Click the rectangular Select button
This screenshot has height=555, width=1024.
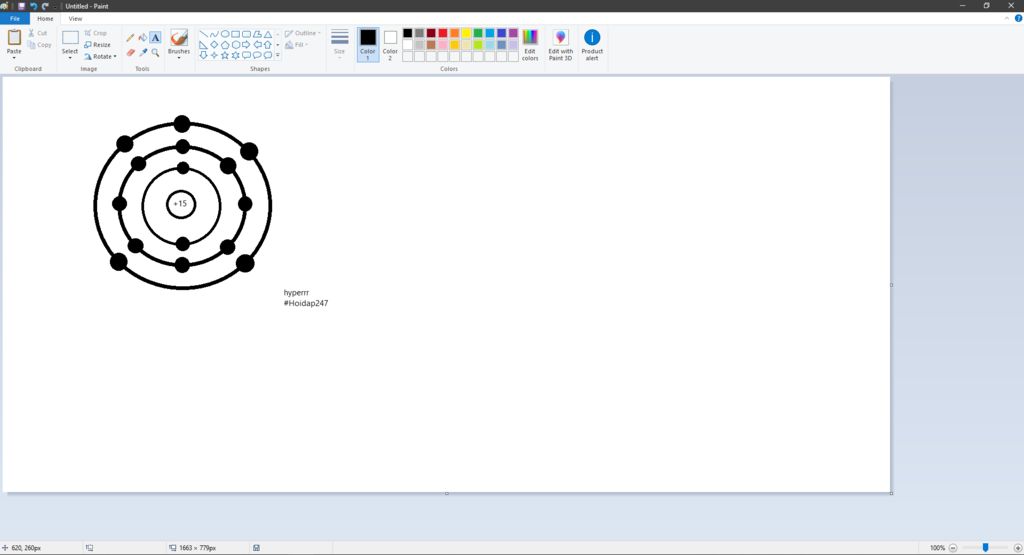[70, 40]
